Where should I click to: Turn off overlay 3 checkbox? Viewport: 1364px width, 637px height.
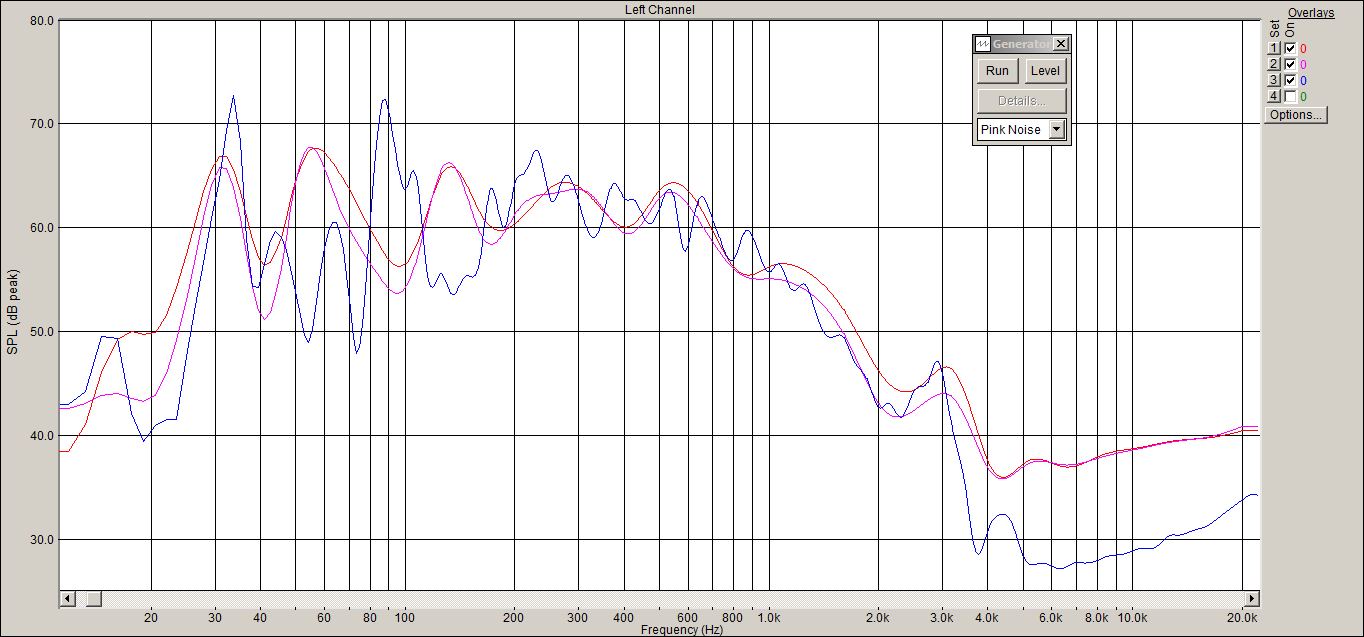pyautogui.click(x=1290, y=80)
